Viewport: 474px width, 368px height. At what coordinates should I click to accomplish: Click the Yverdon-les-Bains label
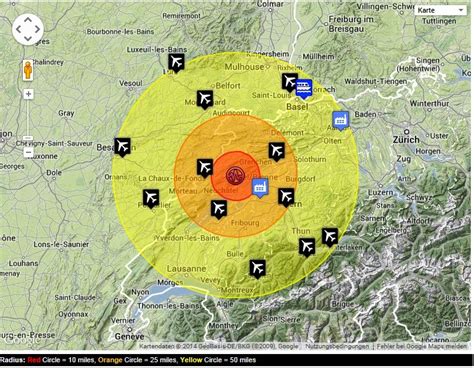187,238
